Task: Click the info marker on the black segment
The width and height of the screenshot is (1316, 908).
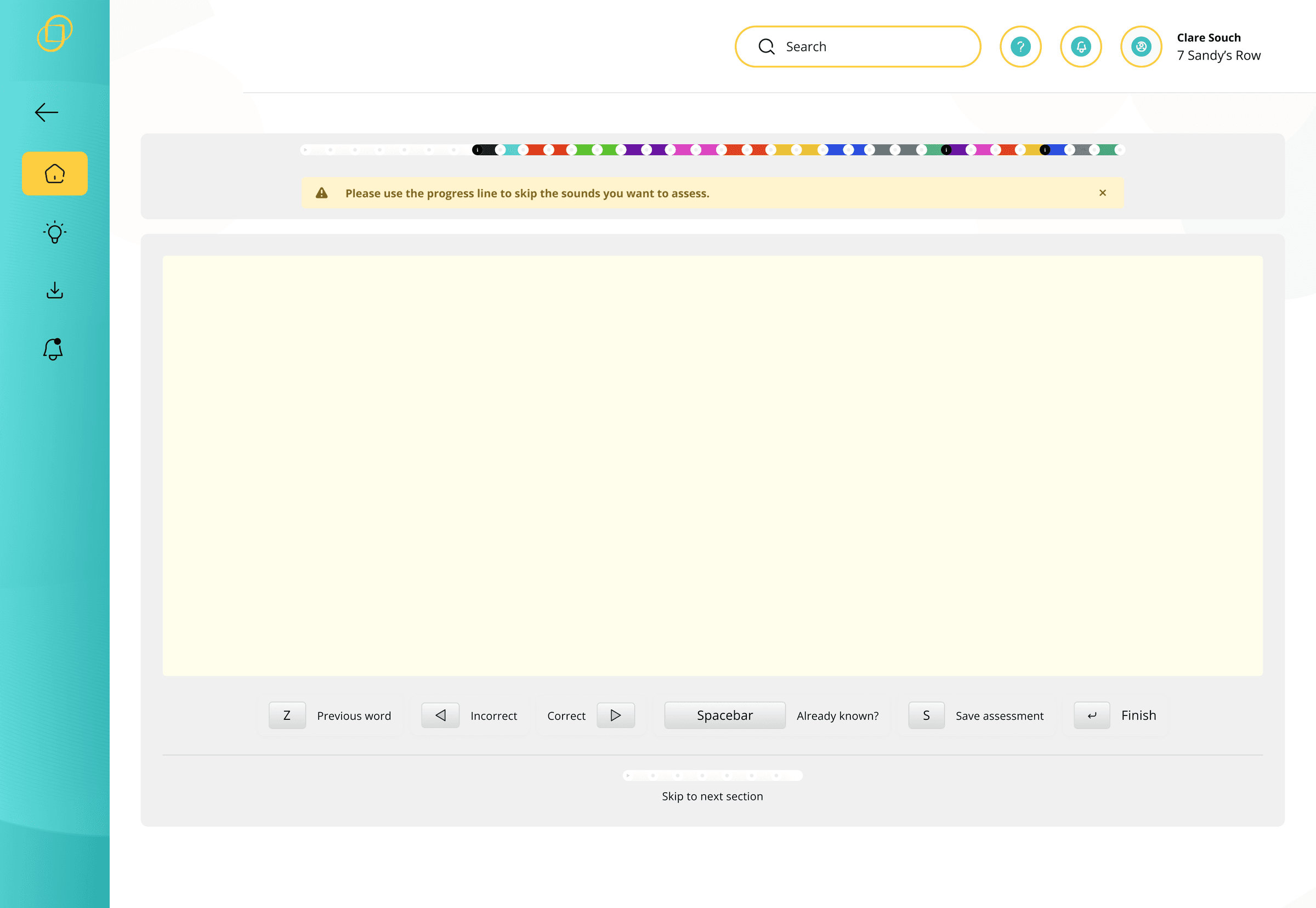Action: pos(478,150)
